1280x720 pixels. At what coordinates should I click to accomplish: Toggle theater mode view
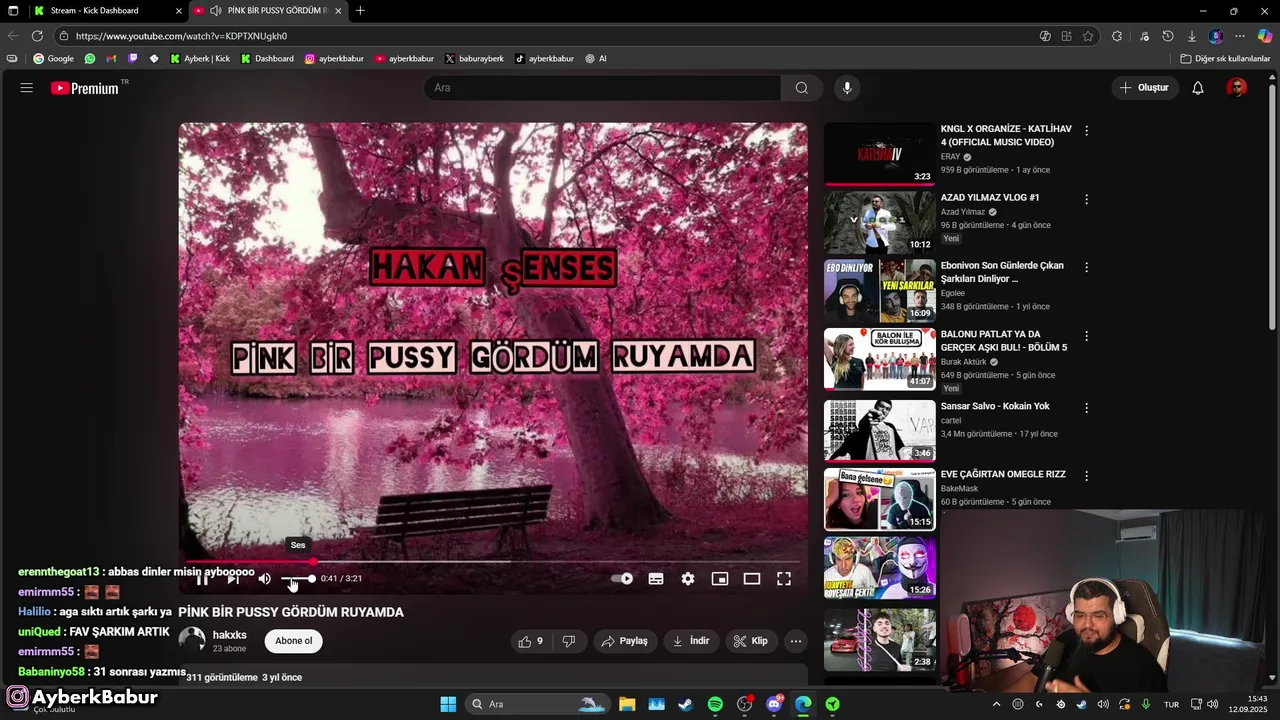pos(752,579)
